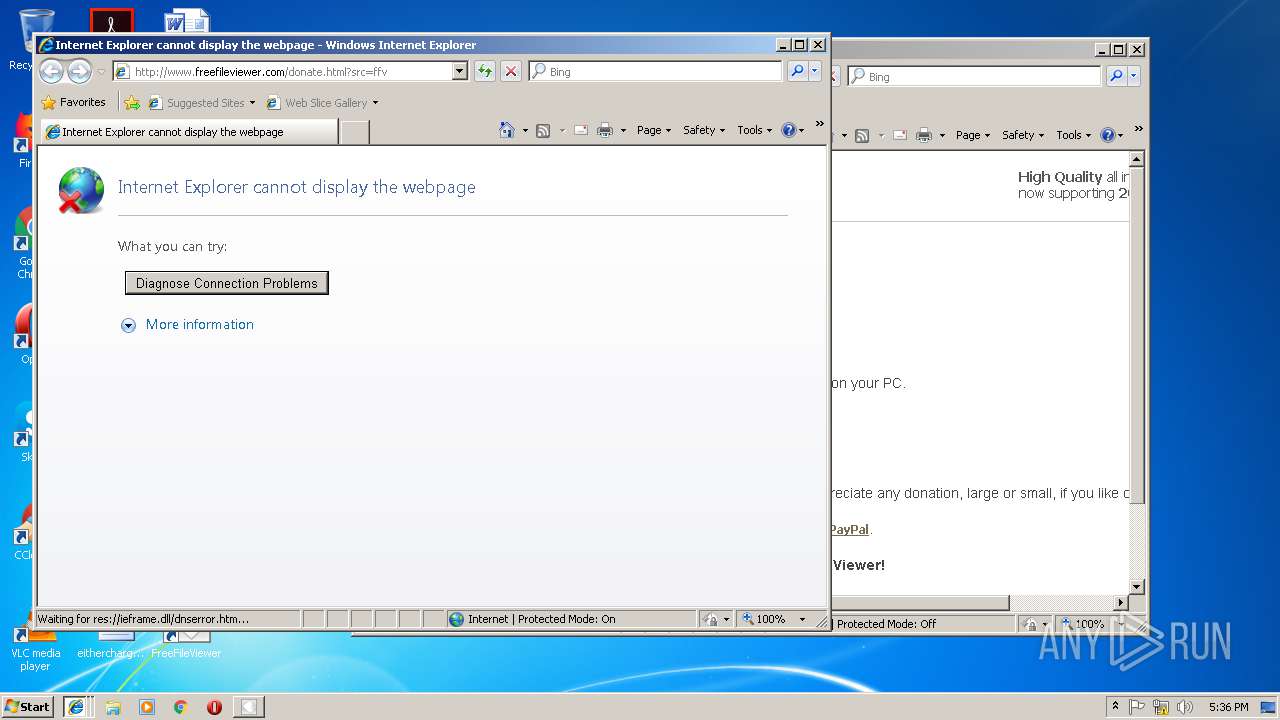
Task: Click the back window's vertical scrollbar down arrow
Action: [1137, 587]
